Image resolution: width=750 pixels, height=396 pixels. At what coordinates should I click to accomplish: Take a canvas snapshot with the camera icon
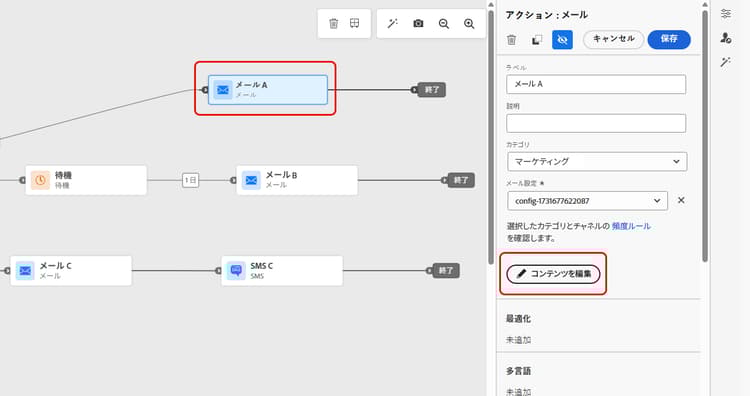pos(418,23)
